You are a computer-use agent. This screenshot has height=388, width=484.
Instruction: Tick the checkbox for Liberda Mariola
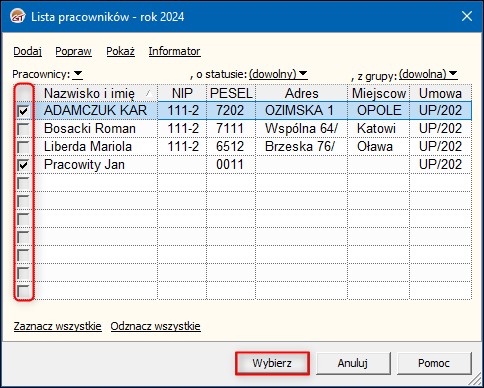[x=23, y=147]
